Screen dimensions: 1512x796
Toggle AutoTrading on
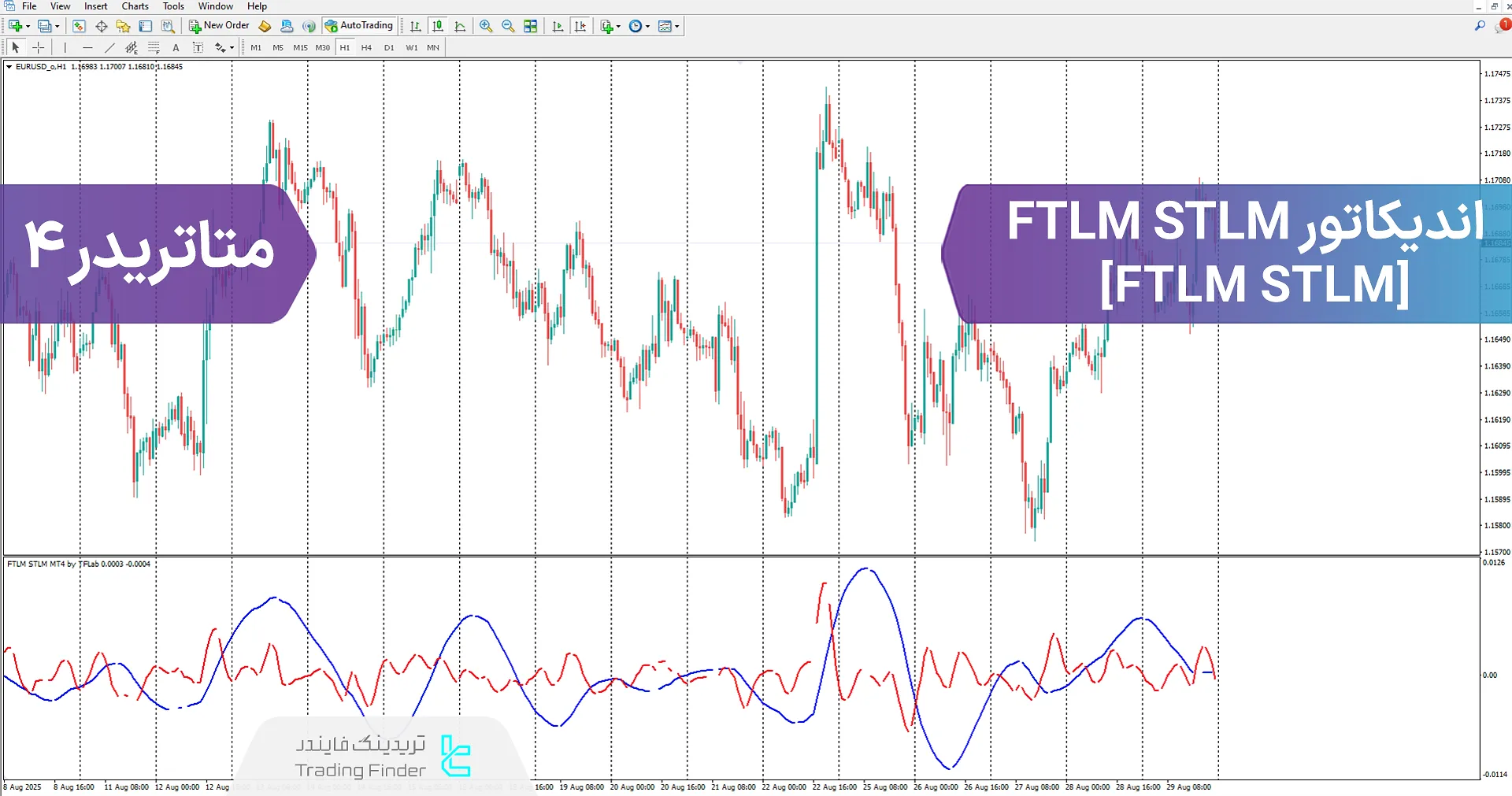(360, 24)
